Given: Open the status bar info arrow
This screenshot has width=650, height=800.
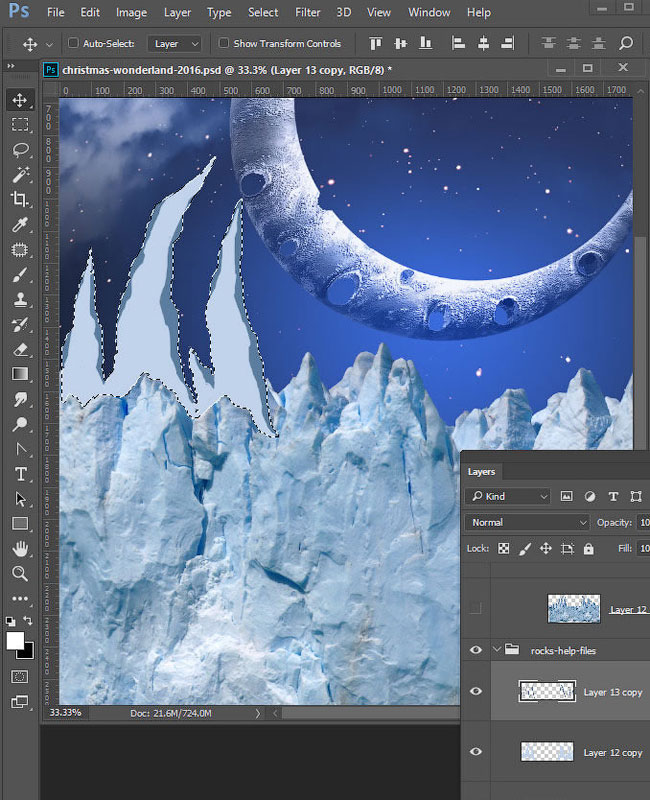Looking at the screenshot, I should (x=258, y=713).
